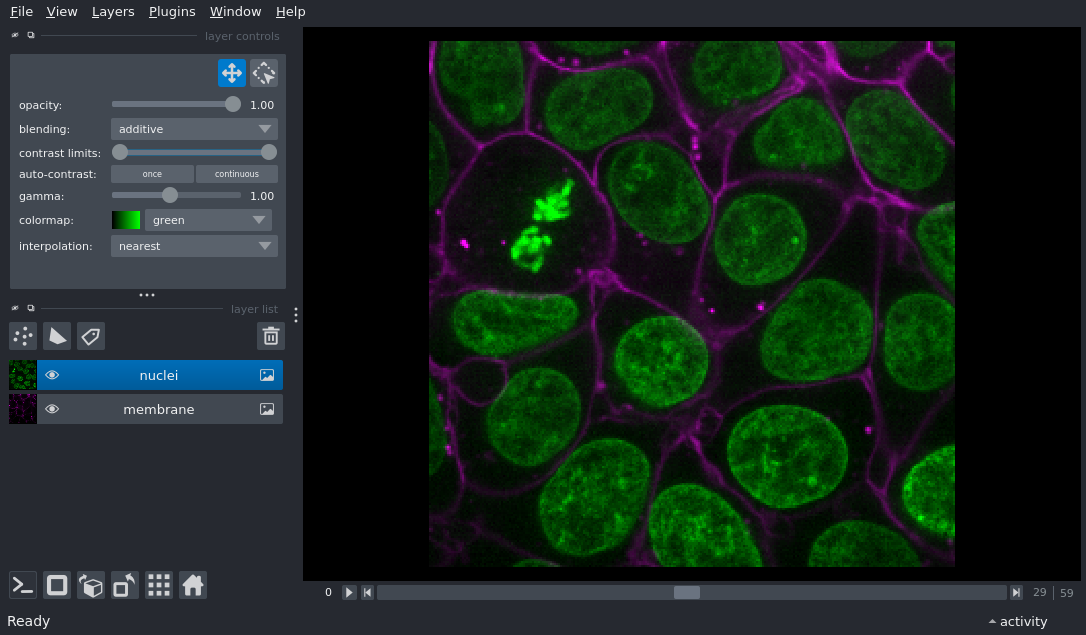Enable continuous auto-contrast
This screenshot has height=635, width=1086.
[236, 173]
